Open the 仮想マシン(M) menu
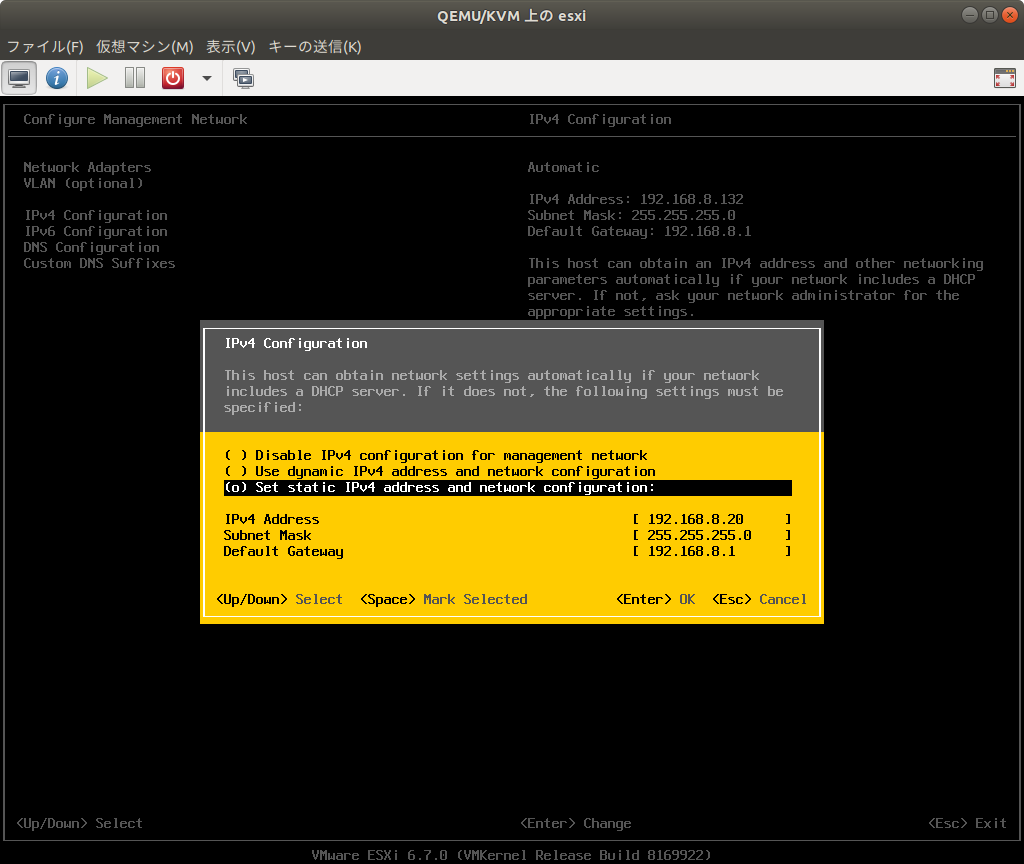Viewport: 1024px width, 864px height. click(145, 46)
